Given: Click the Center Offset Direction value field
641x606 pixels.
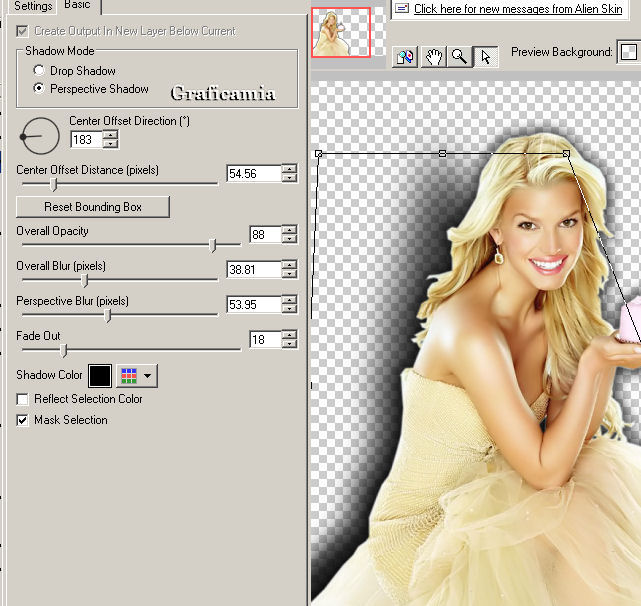Looking at the screenshot, I should (87, 140).
